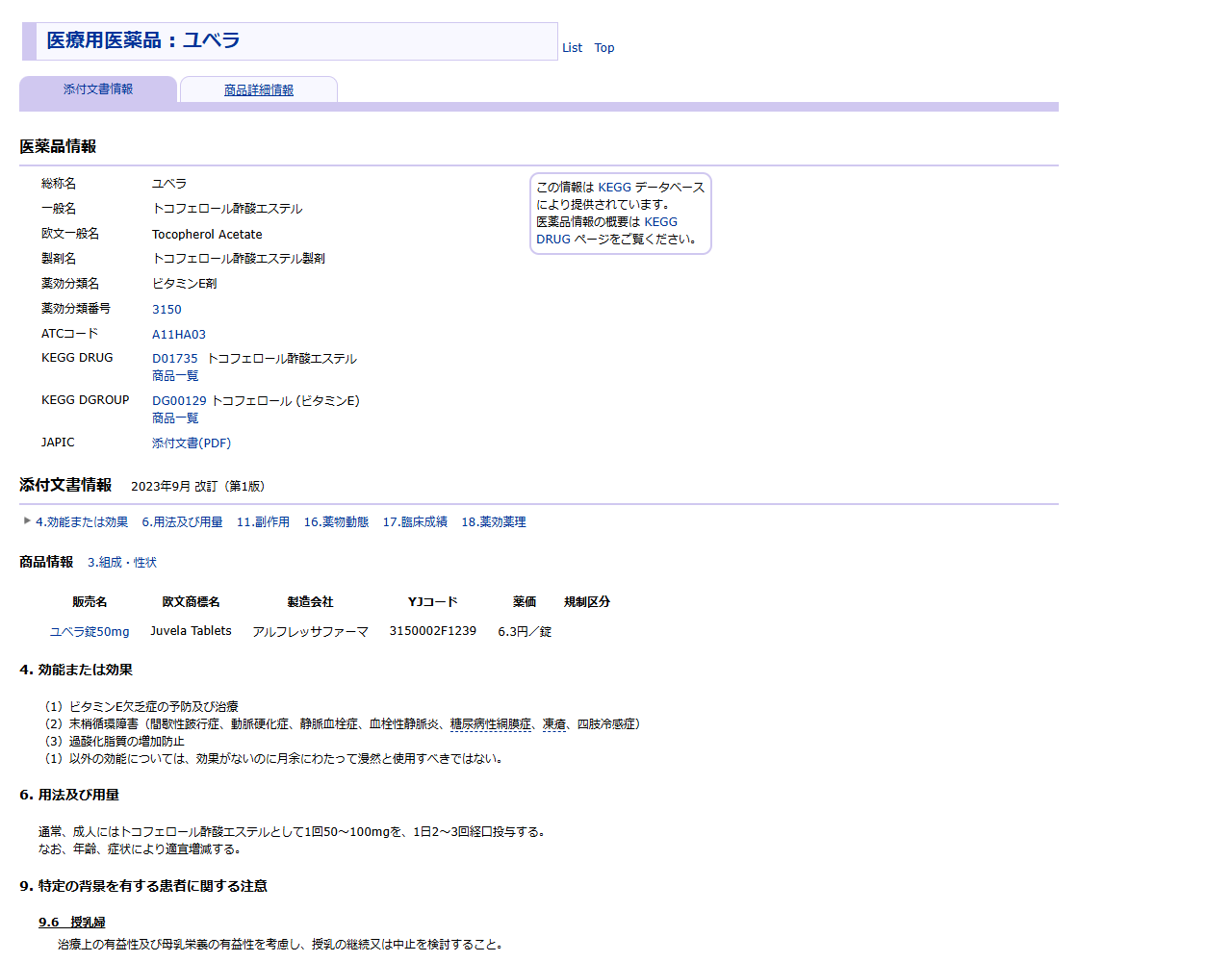Jump to 16.薬物動態 section

point(336,521)
